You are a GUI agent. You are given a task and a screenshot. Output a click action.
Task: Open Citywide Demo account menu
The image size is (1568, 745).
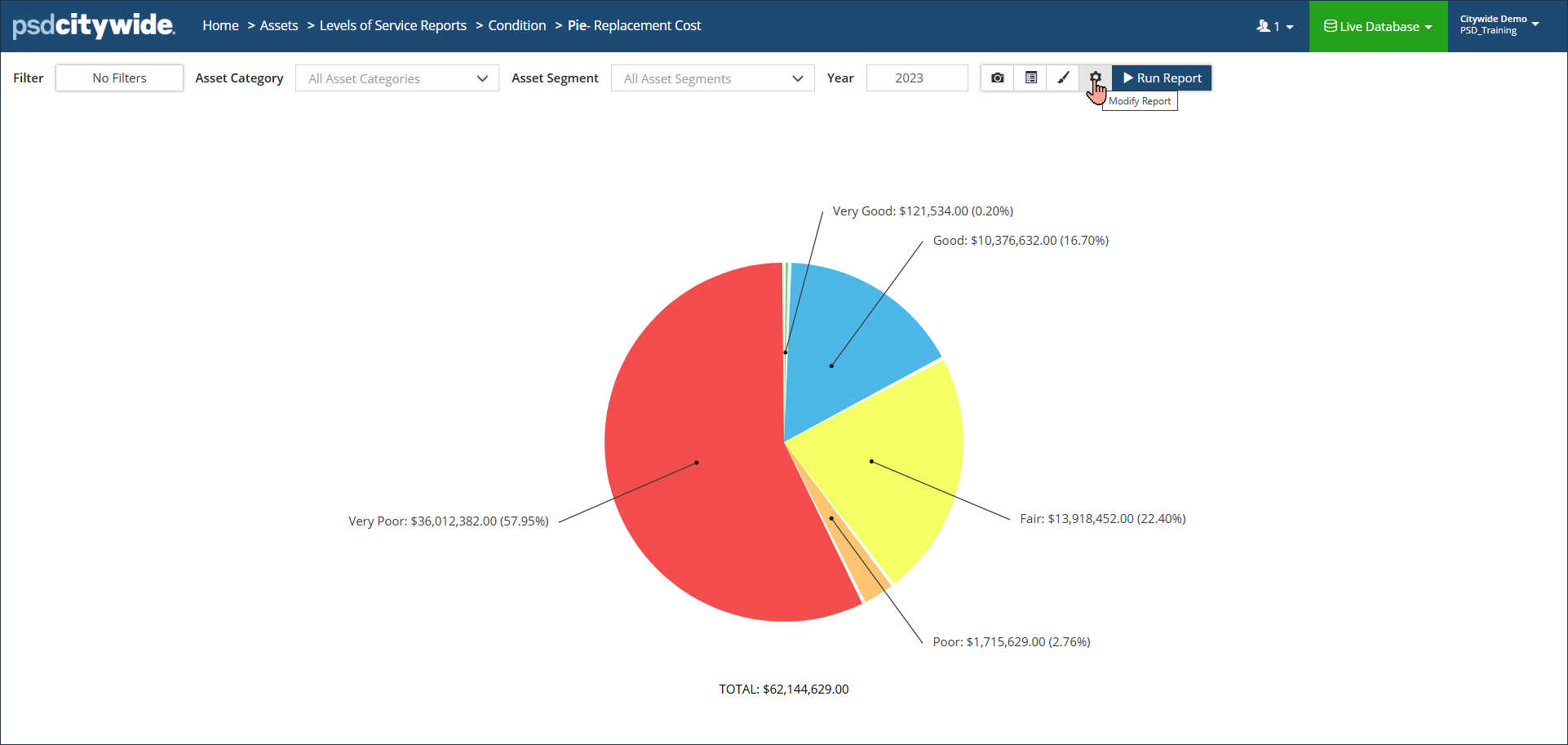pyautogui.click(x=1499, y=24)
